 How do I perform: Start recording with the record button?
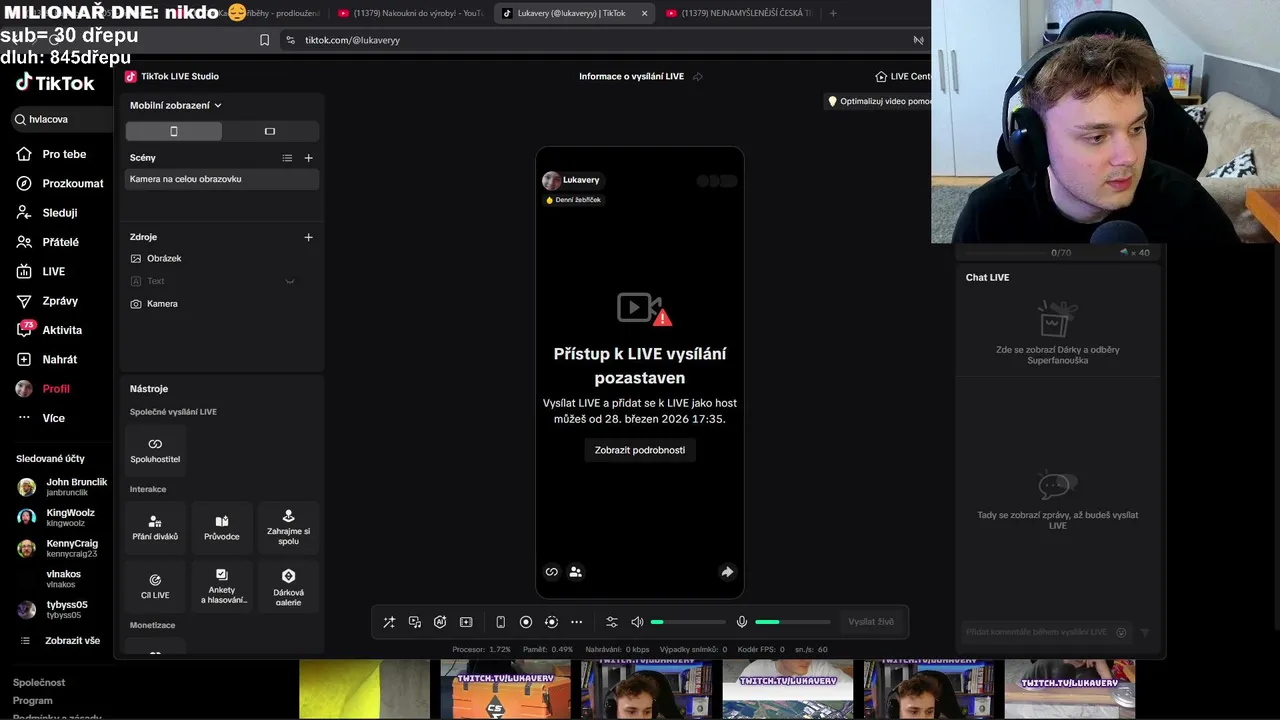pyautogui.click(x=526, y=622)
